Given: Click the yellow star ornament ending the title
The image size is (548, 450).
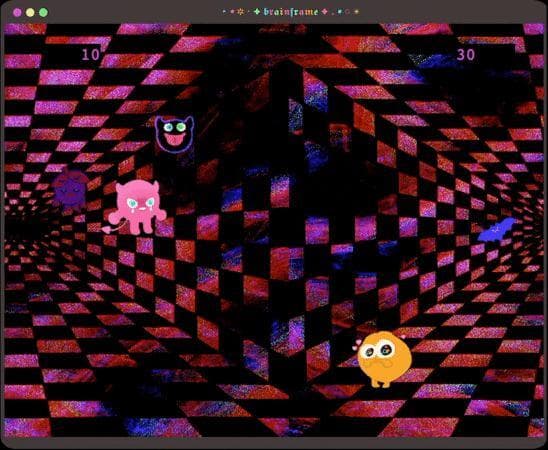Looking at the screenshot, I should pyautogui.click(x=356, y=12).
